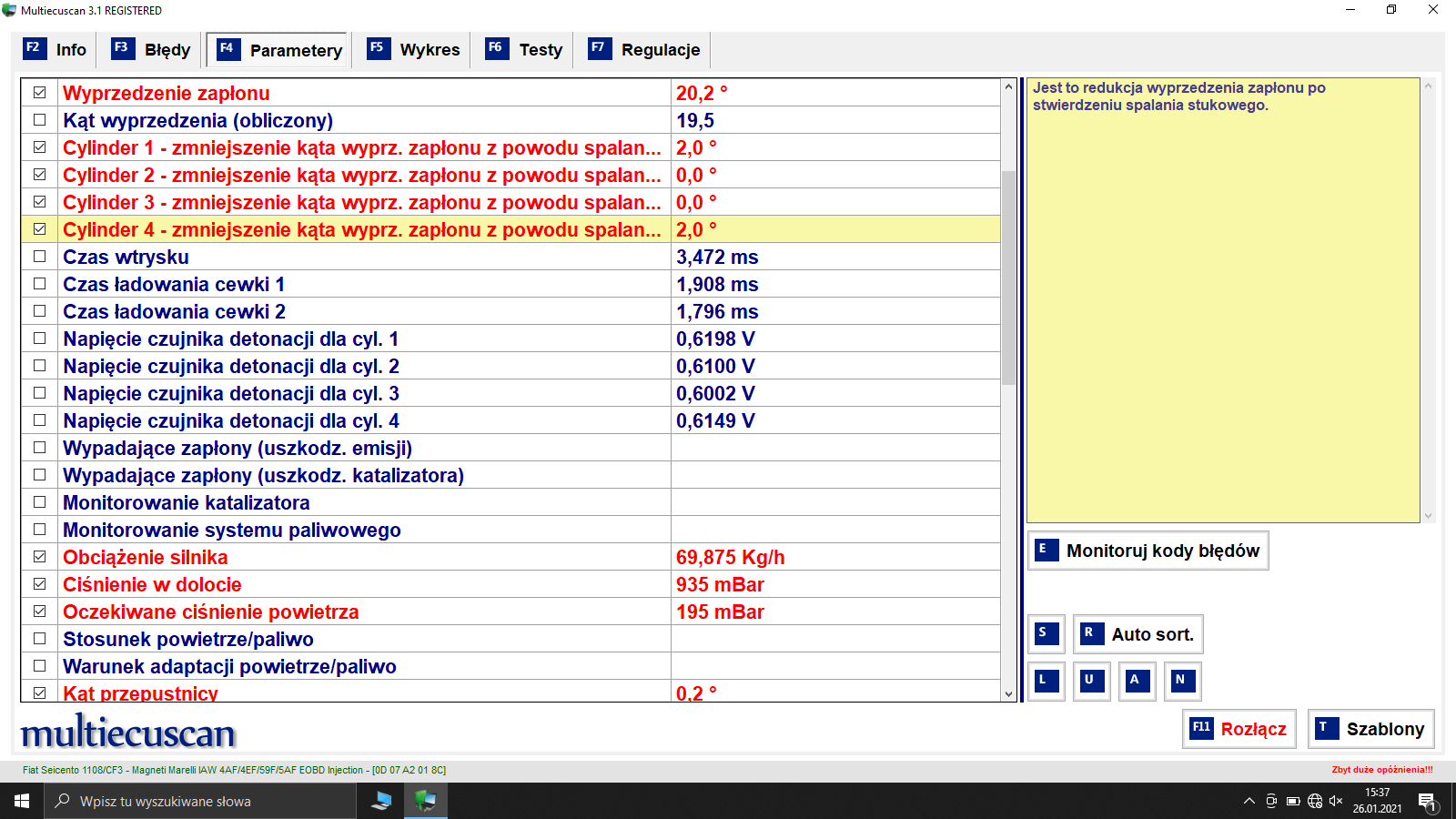Check 'Napięcie czujnika detonacji dla cyl. 1' checkbox
This screenshot has height=819, width=1456.
point(39,339)
